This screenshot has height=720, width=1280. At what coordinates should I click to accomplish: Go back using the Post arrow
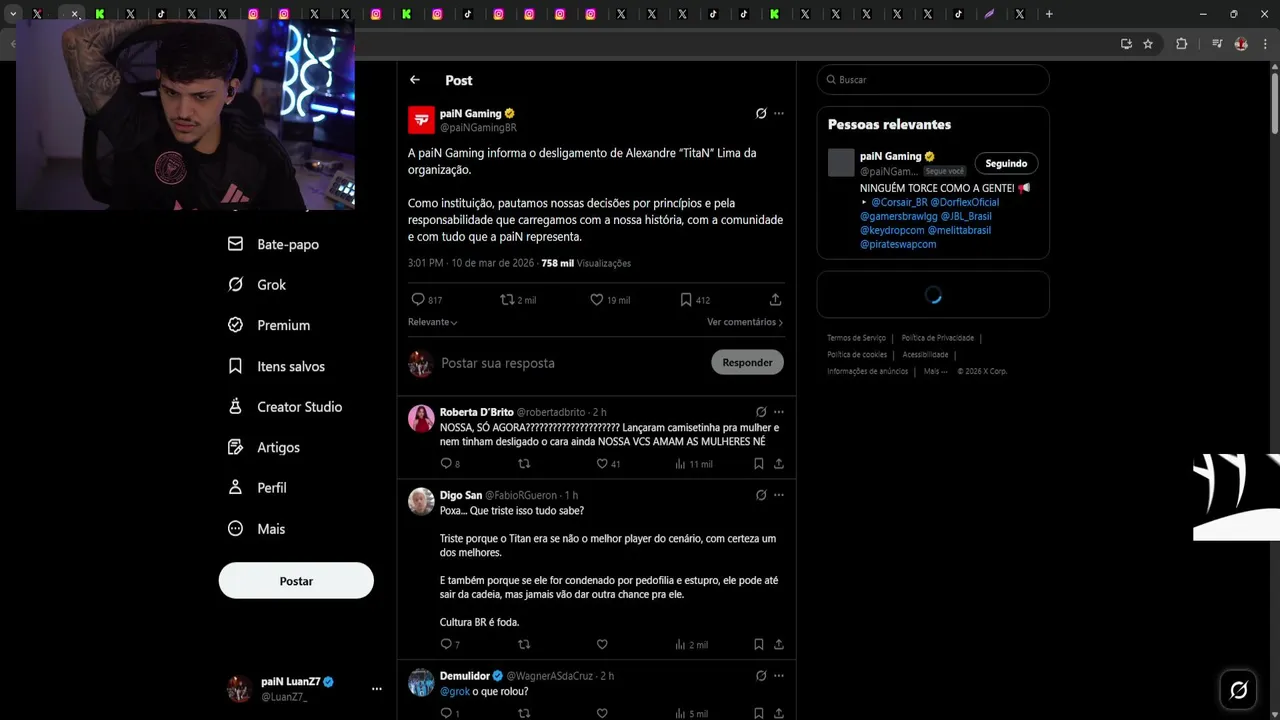pos(415,80)
